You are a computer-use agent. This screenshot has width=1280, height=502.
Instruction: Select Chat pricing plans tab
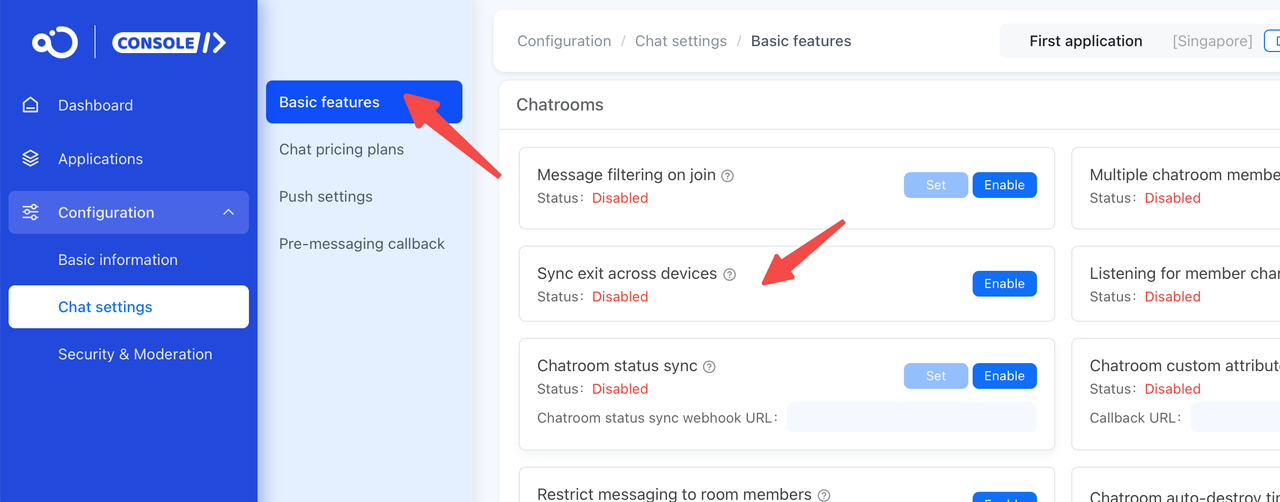[342, 149]
